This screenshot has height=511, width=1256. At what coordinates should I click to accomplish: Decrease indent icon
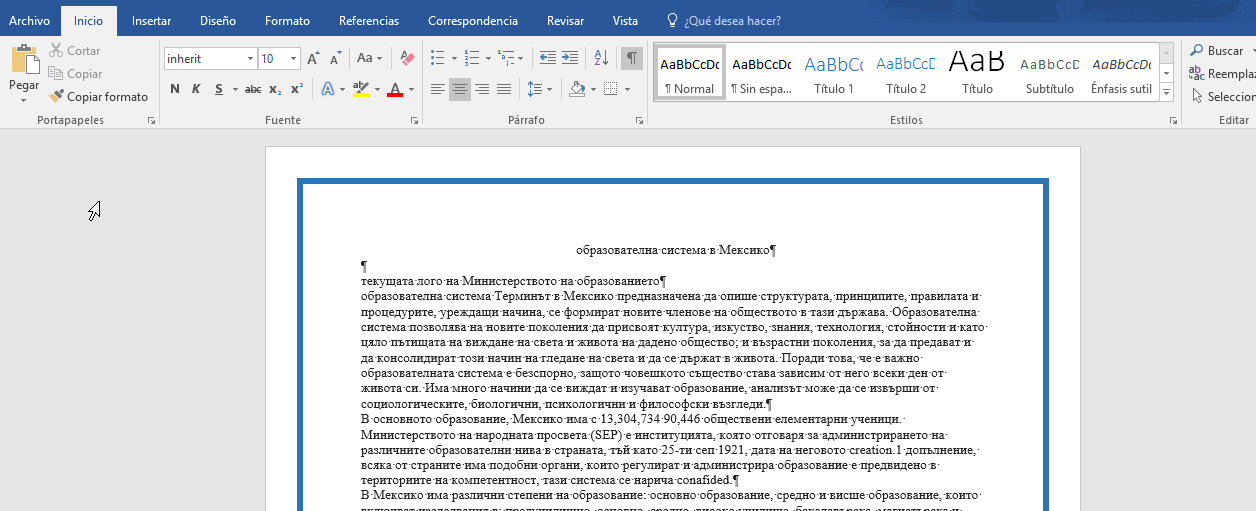[547, 58]
